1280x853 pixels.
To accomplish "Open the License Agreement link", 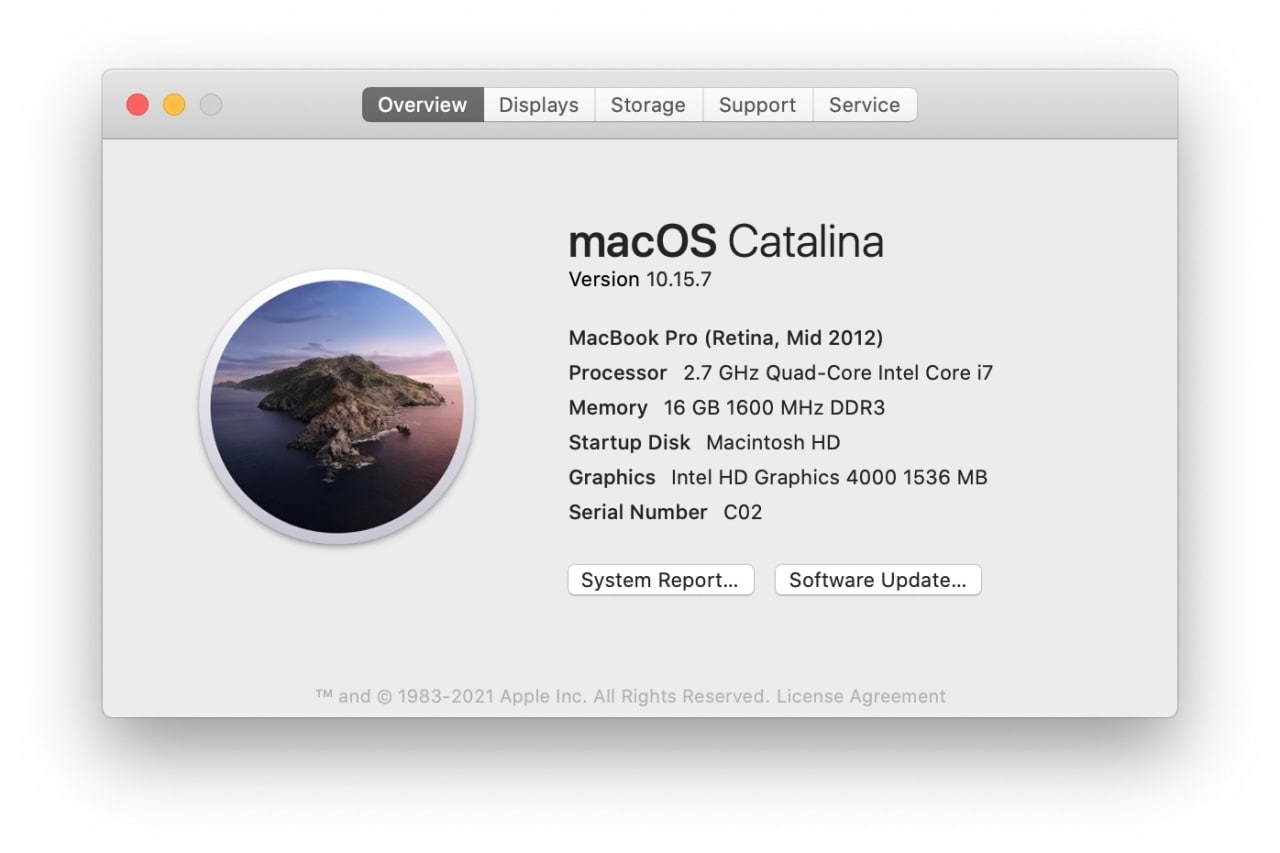I will 861,696.
